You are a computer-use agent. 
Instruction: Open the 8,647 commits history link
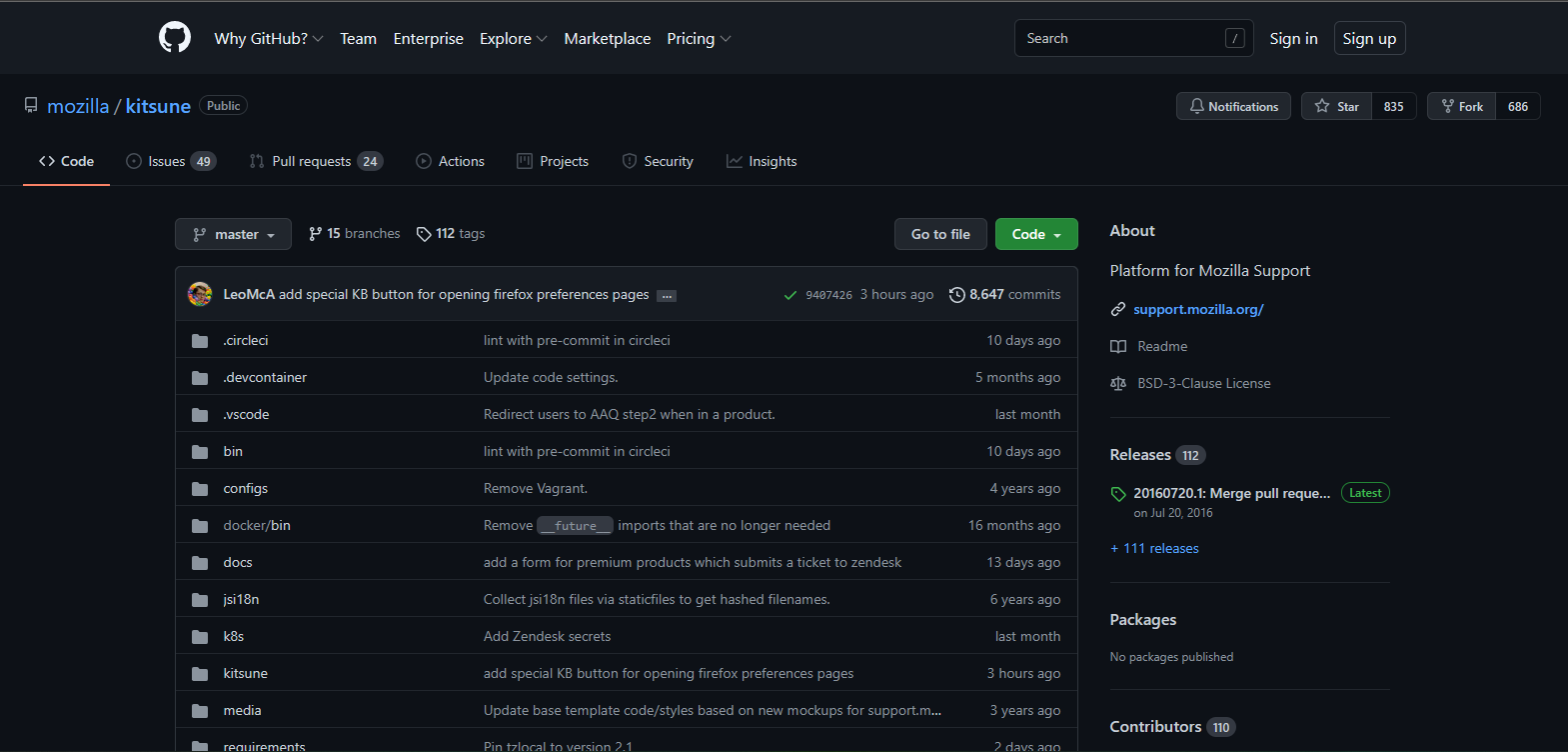pos(1005,294)
